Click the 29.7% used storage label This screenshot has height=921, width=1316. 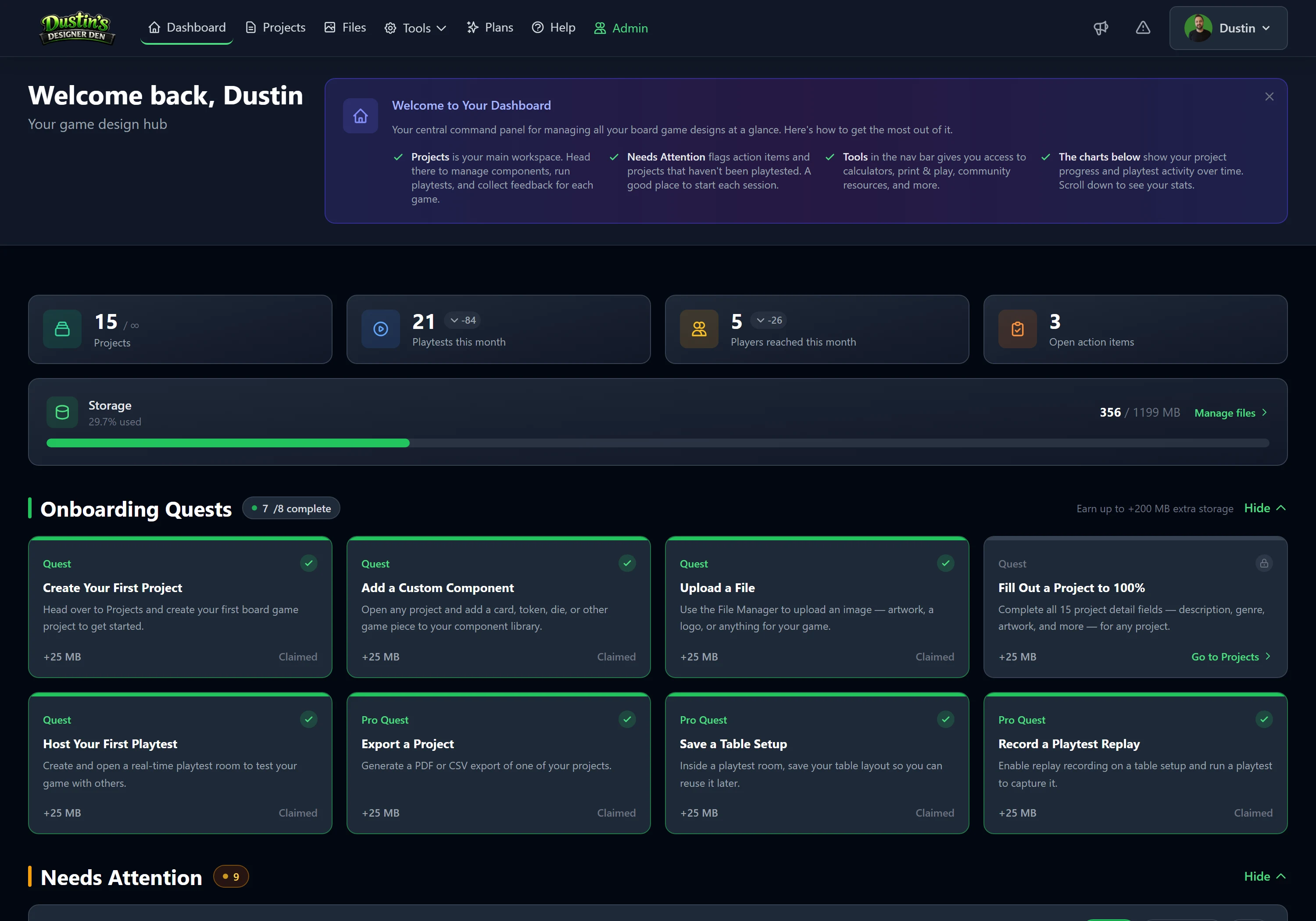[x=114, y=422]
